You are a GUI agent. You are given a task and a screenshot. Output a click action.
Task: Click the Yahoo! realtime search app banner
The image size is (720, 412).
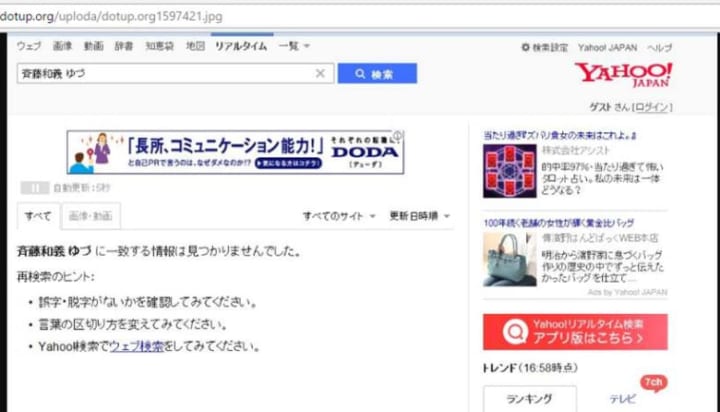574,331
